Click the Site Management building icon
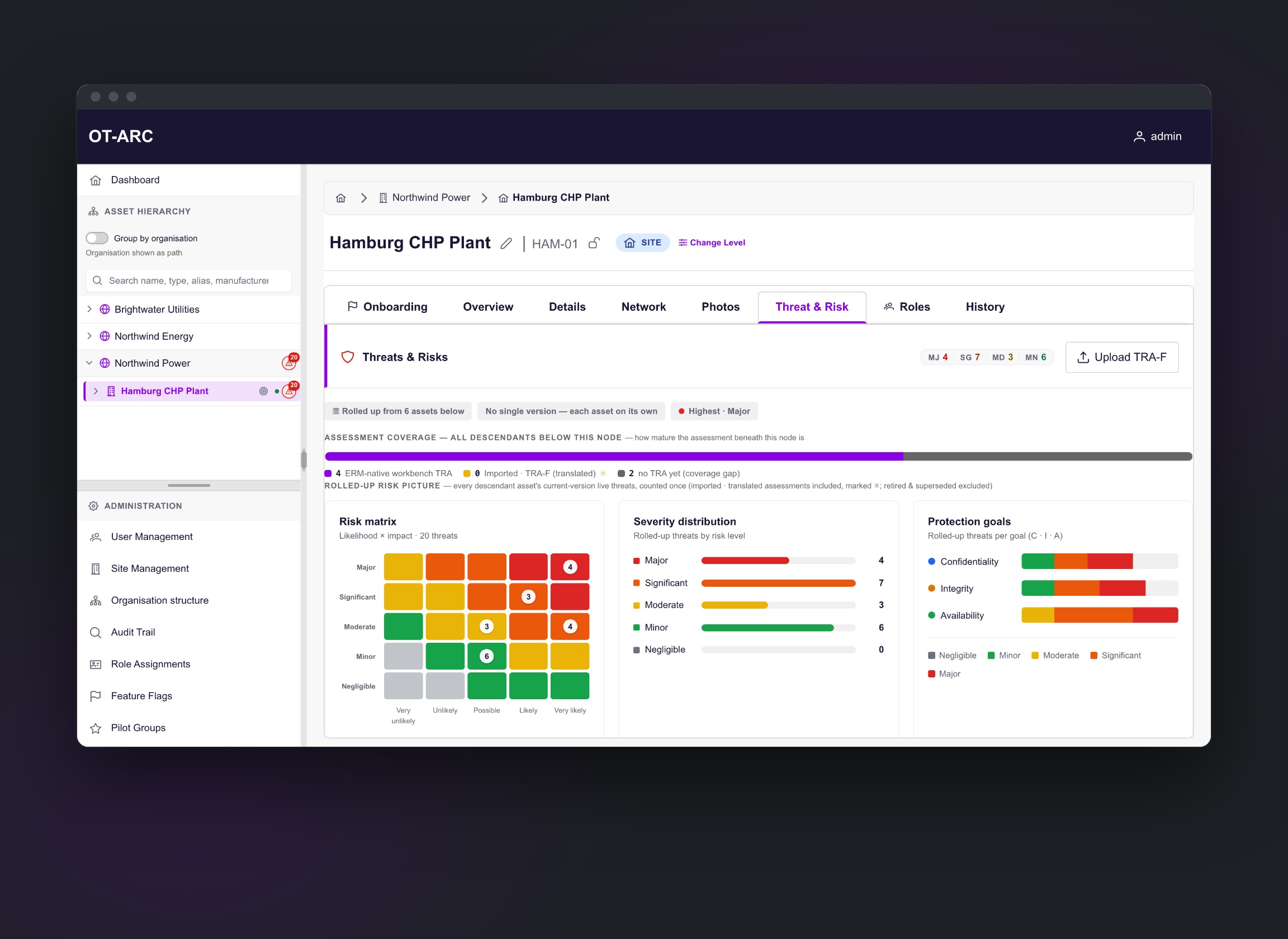The height and width of the screenshot is (939, 1288). tap(96, 568)
